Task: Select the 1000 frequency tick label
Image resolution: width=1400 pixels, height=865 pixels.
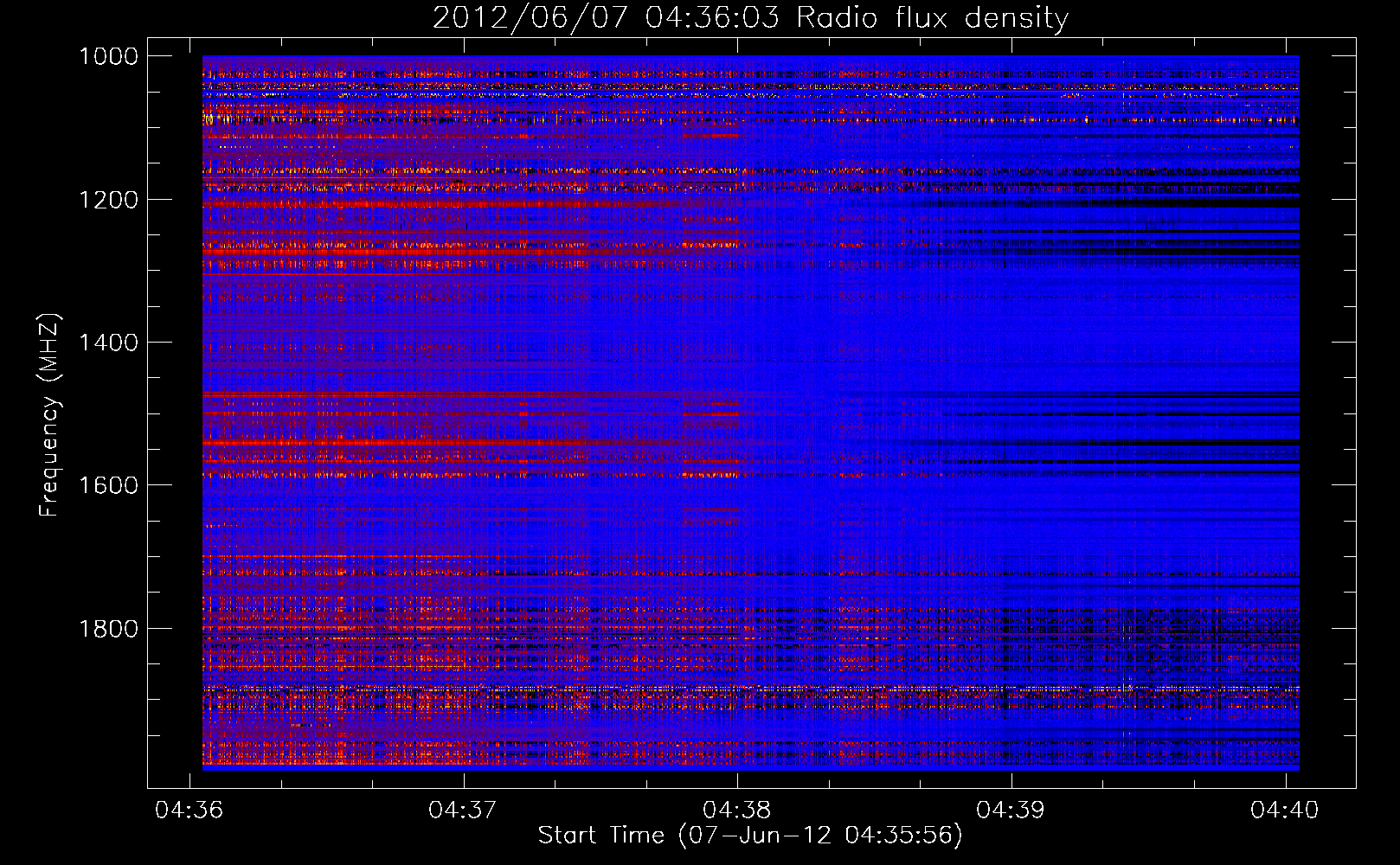Action: (108, 56)
